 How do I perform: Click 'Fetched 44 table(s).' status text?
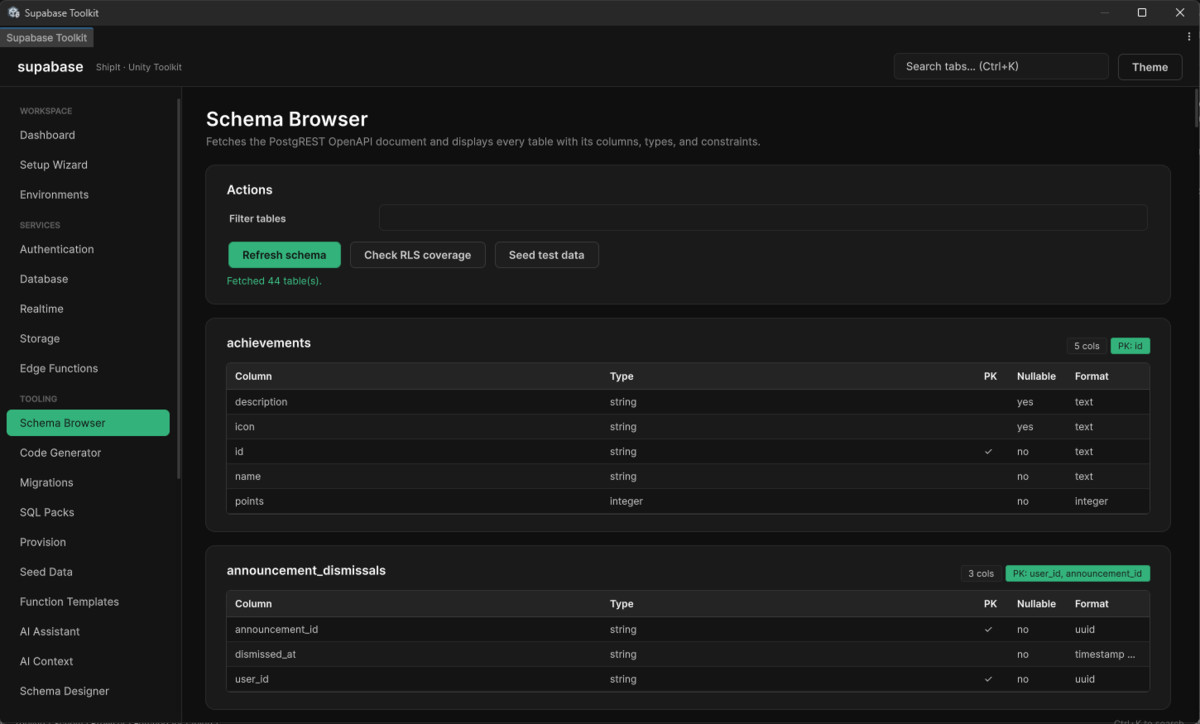(274, 281)
